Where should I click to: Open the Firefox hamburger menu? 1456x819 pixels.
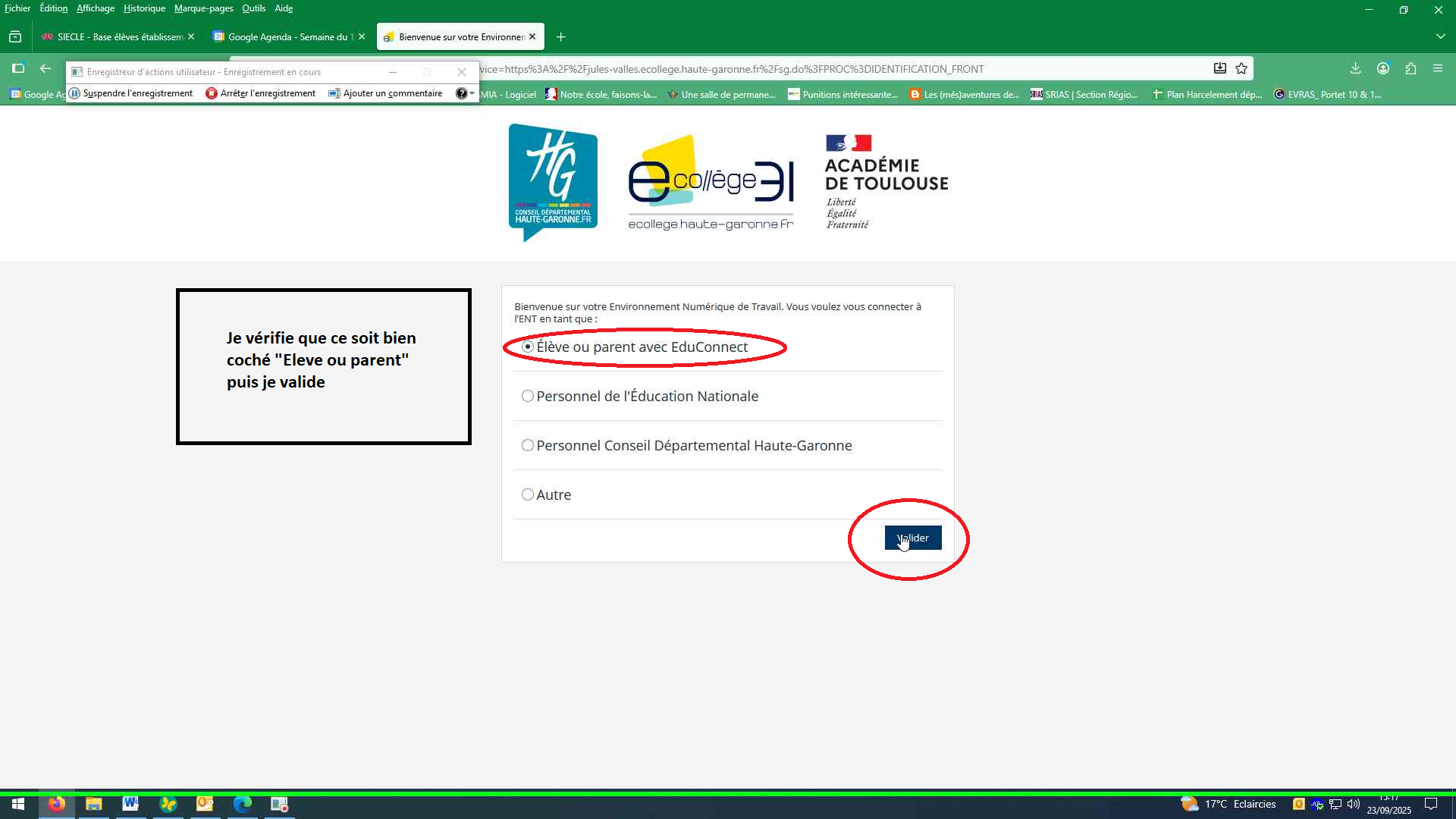pos(1438,69)
